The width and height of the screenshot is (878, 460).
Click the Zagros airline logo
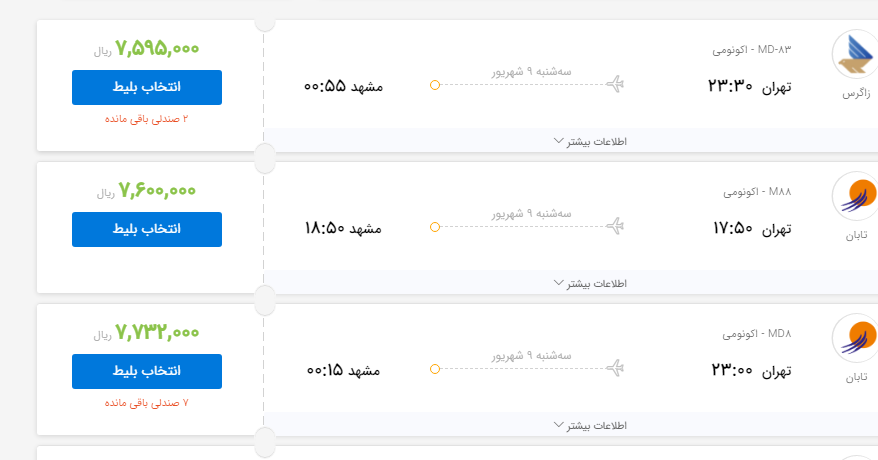[x=855, y=56]
